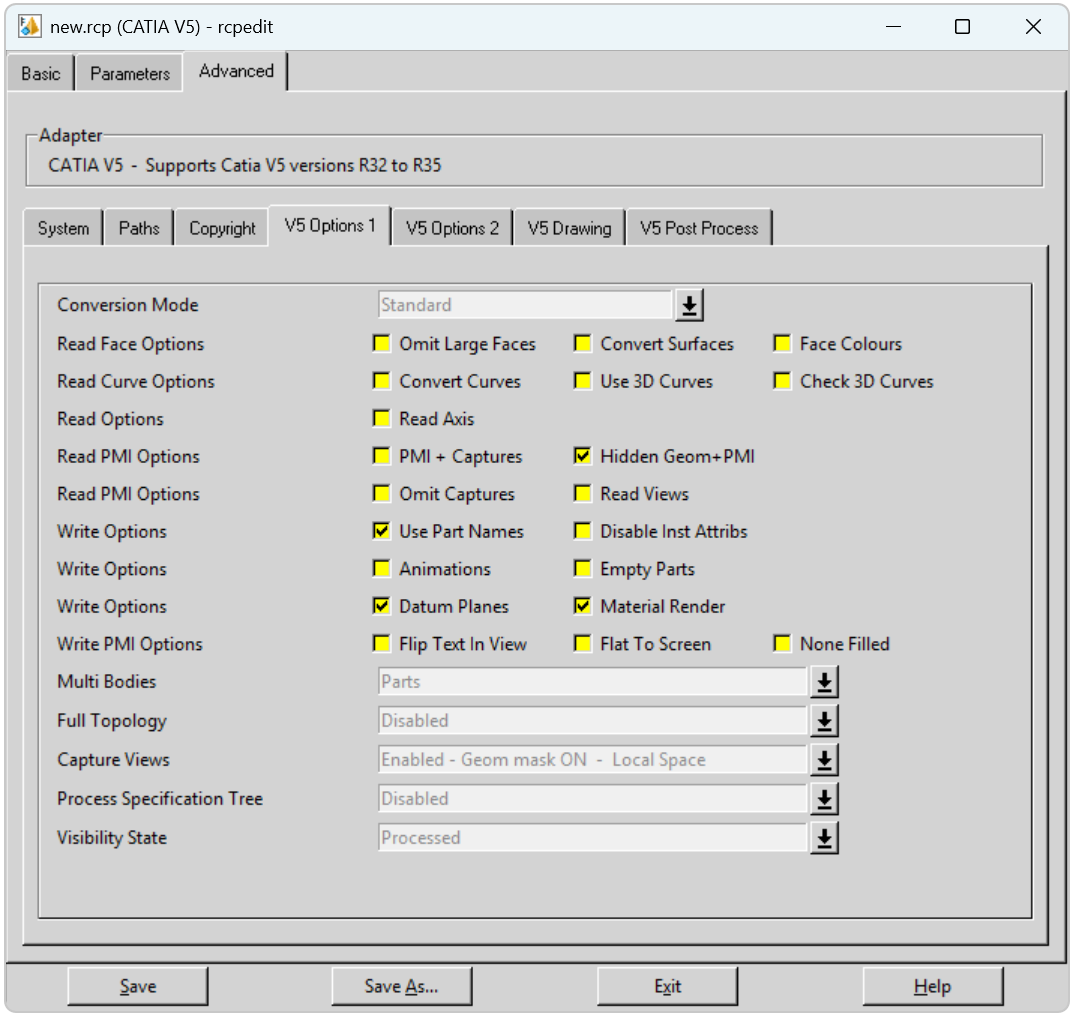Open the Capture Views dropdown arrow

pos(824,761)
